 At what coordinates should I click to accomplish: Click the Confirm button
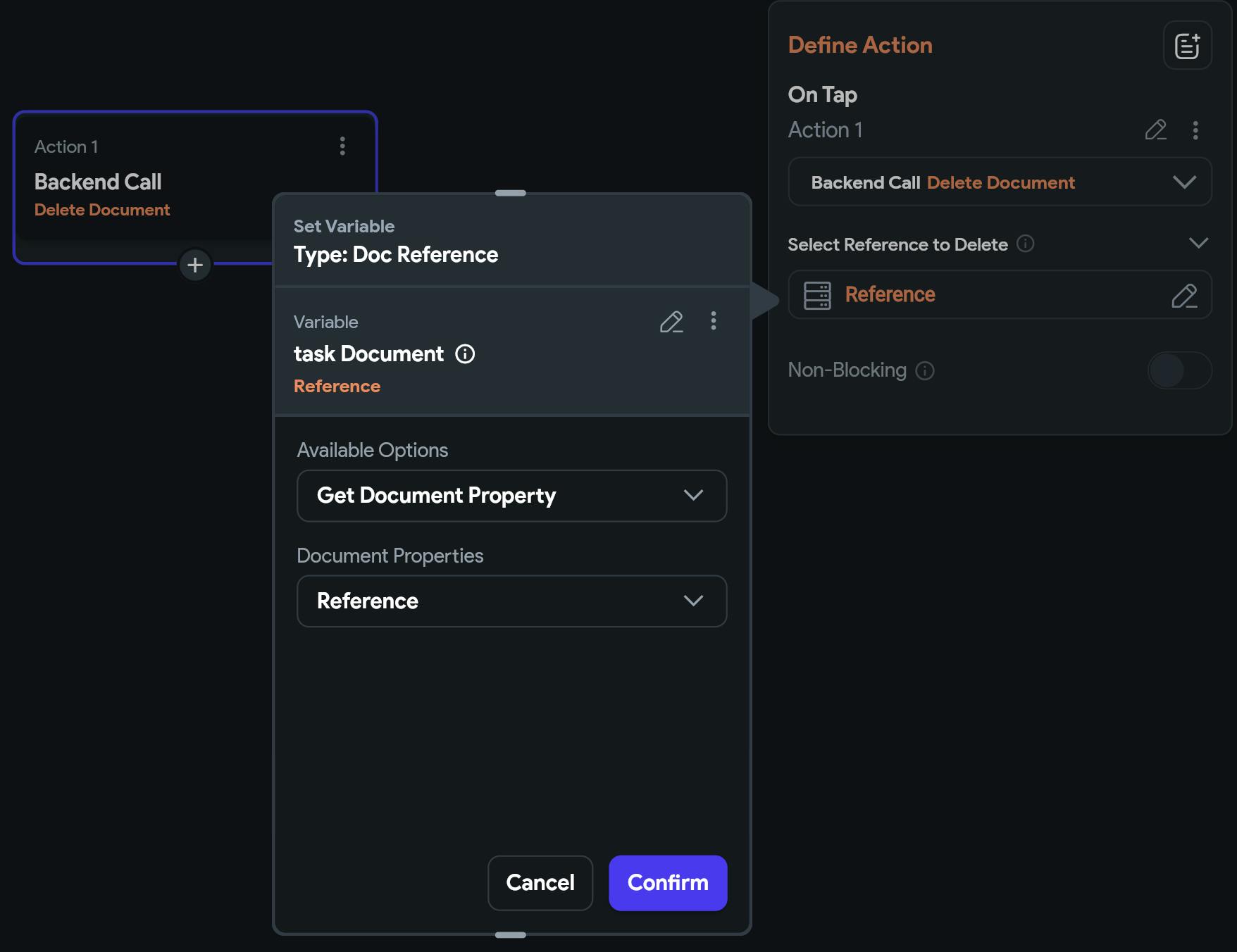(x=668, y=883)
